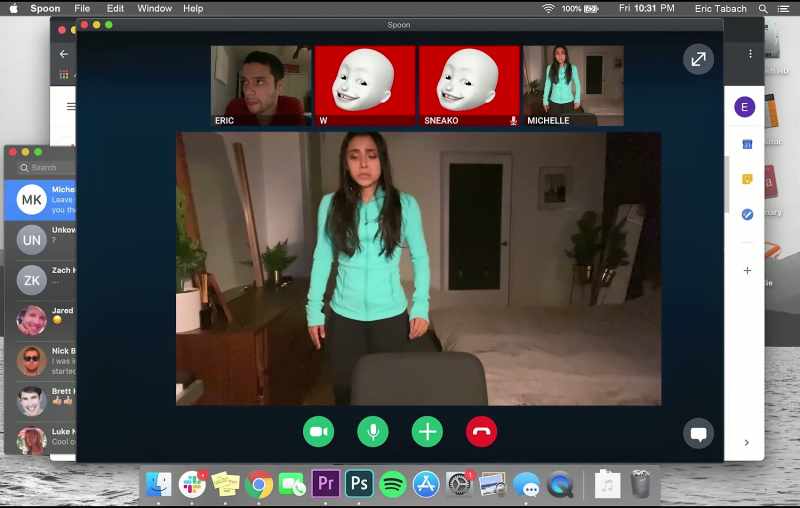Open the three-dot menu in browser
This screenshot has width=800, height=508.
750,54
